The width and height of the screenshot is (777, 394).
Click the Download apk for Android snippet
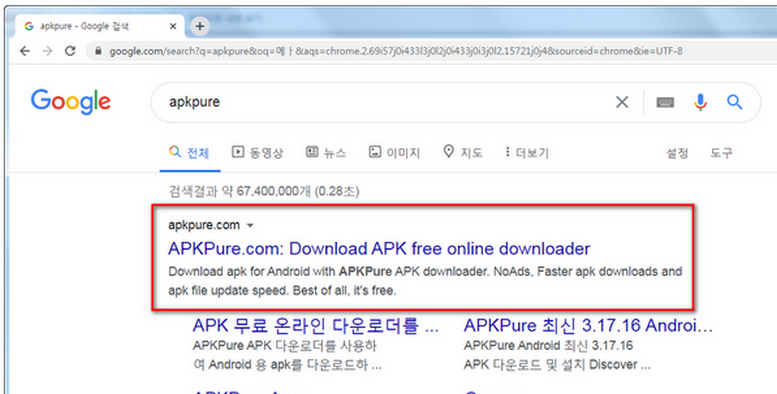(425, 281)
